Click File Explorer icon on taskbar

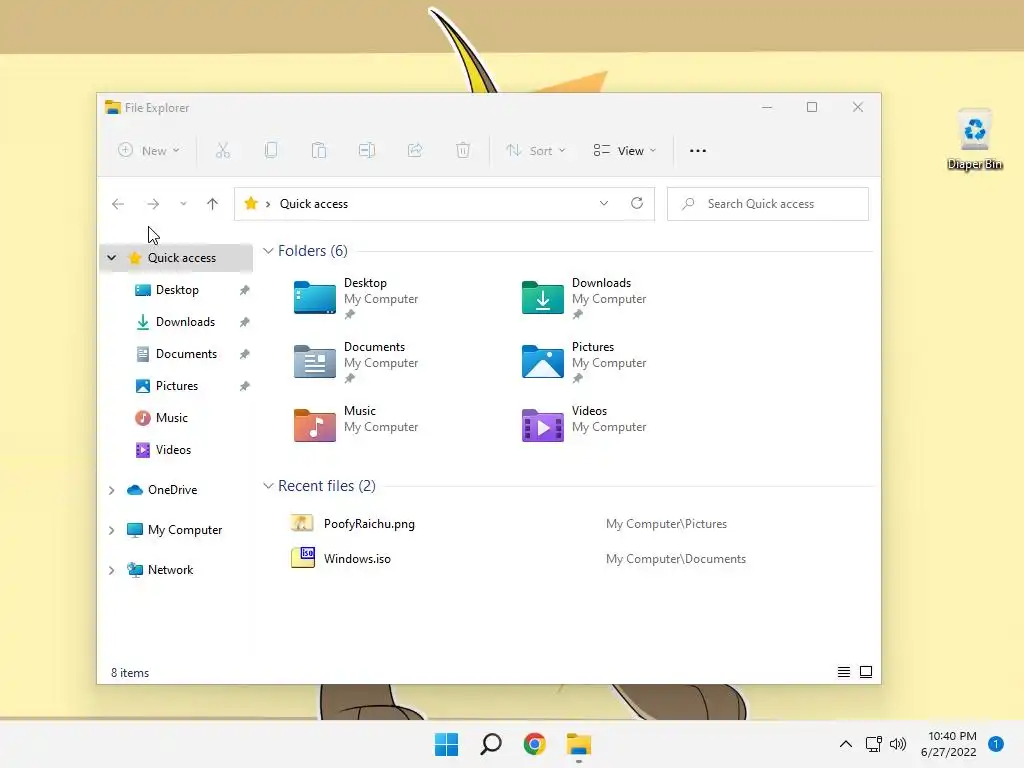[x=579, y=744]
